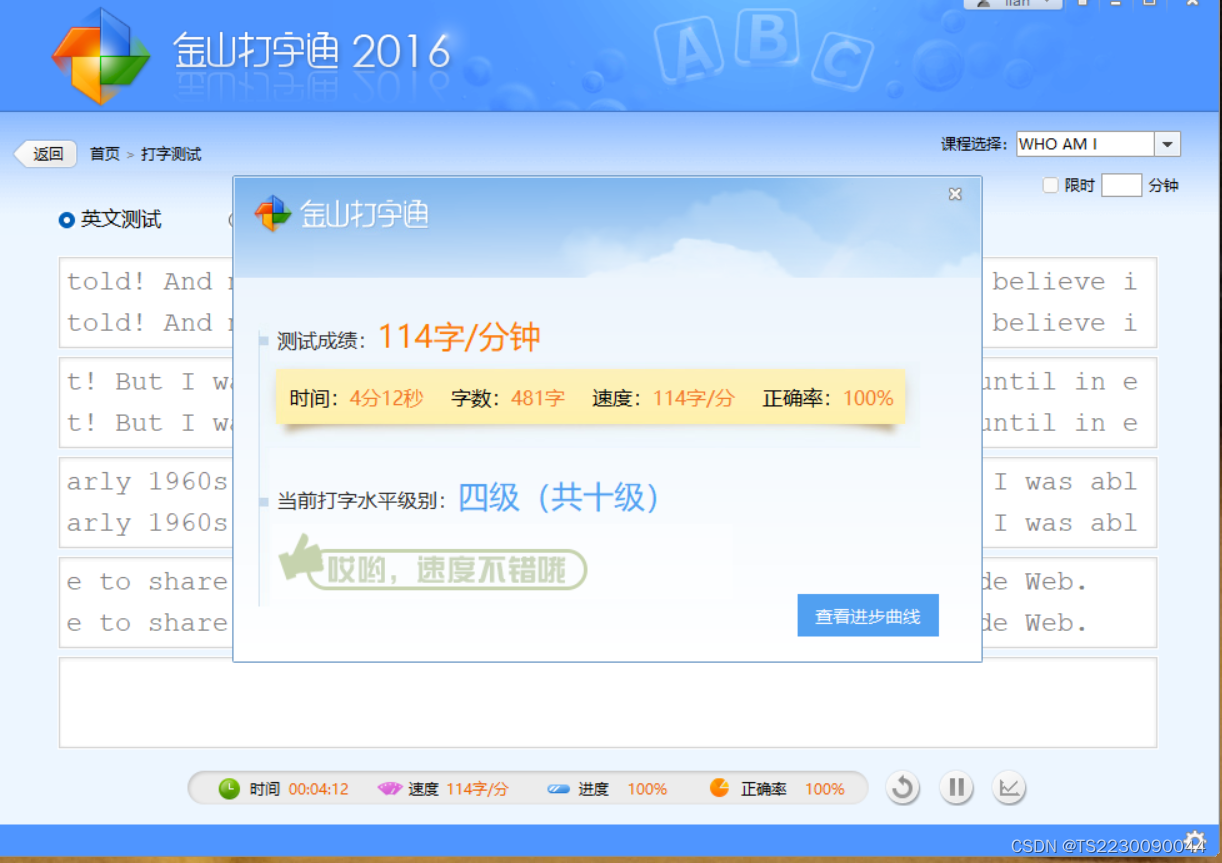
Task: Open the 课程选择 WHO AM I dropdown
Action: tap(1167, 144)
